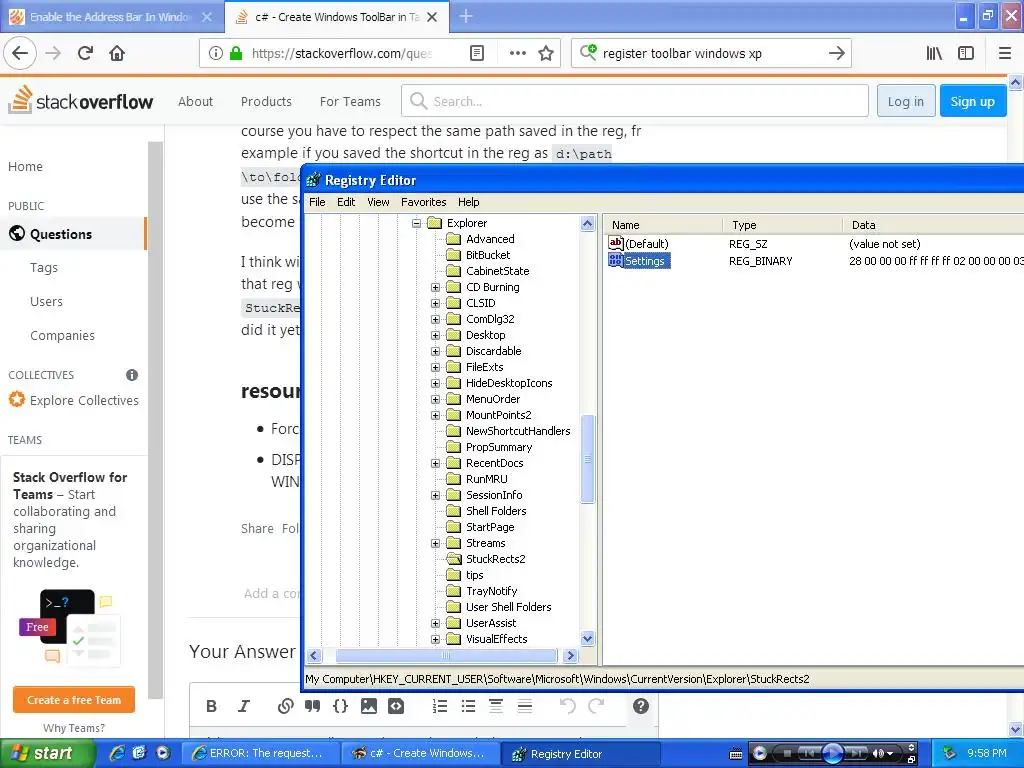Expand the Streams registry key
Screen dimensions: 1024x768
(x=436, y=543)
